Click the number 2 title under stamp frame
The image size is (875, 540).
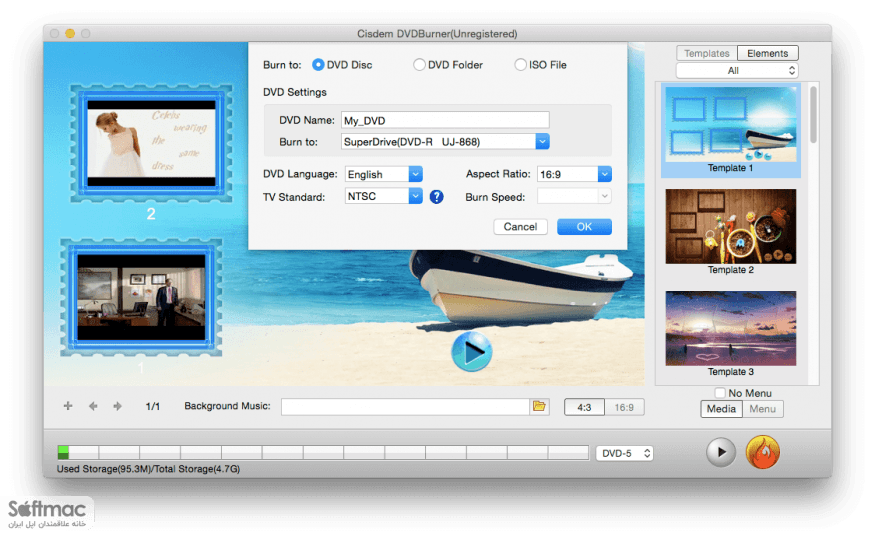tap(151, 214)
